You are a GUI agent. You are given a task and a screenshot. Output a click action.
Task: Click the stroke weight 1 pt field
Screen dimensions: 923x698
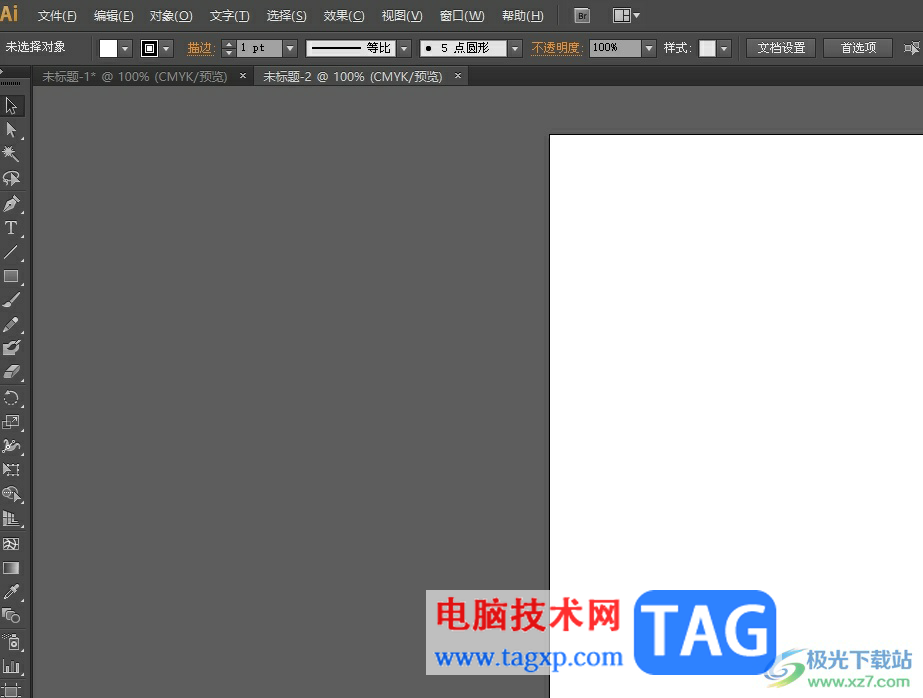pyautogui.click(x=260, y=48)
